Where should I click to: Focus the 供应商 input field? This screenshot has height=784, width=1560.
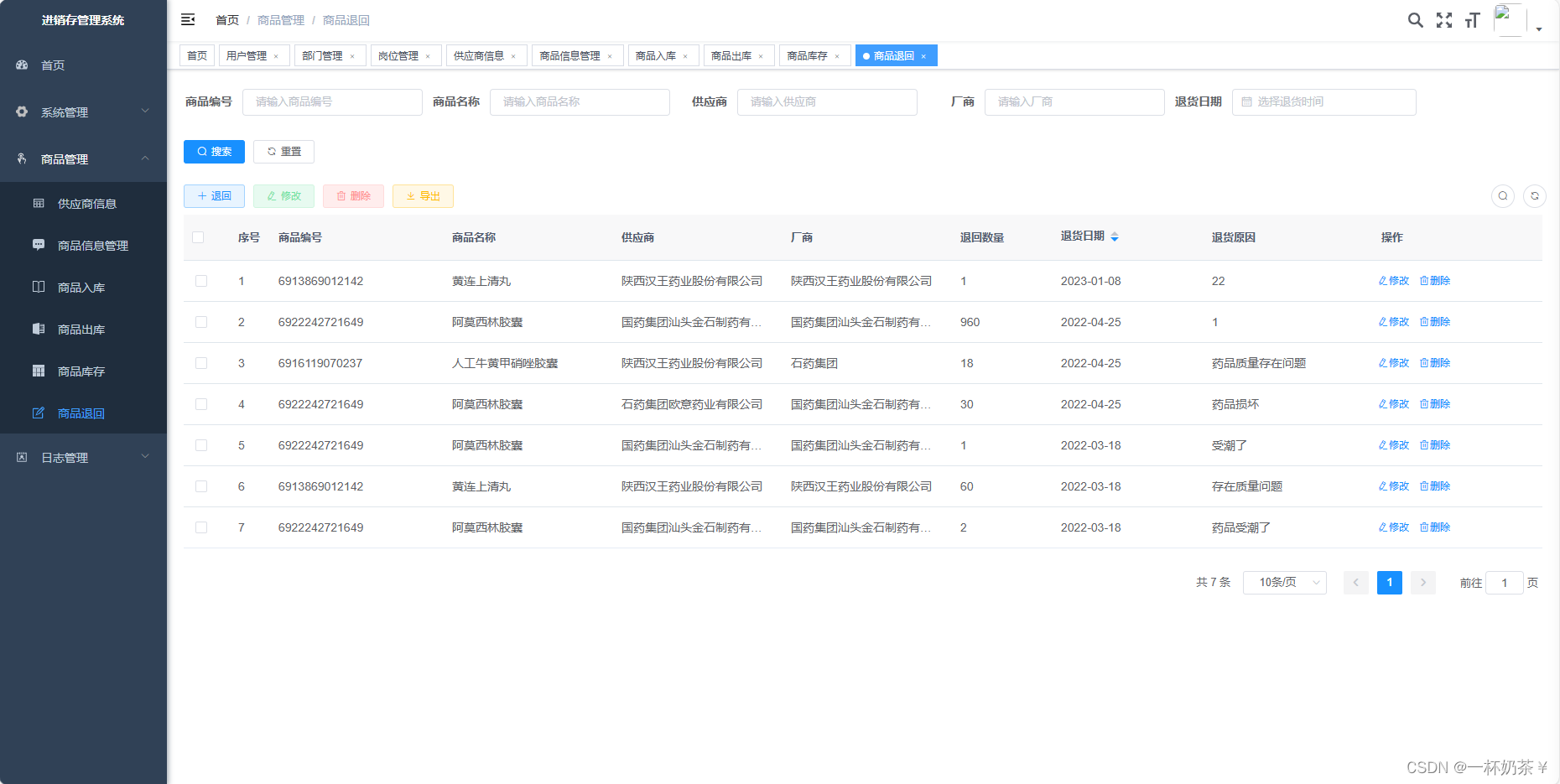tap(827, 102)
